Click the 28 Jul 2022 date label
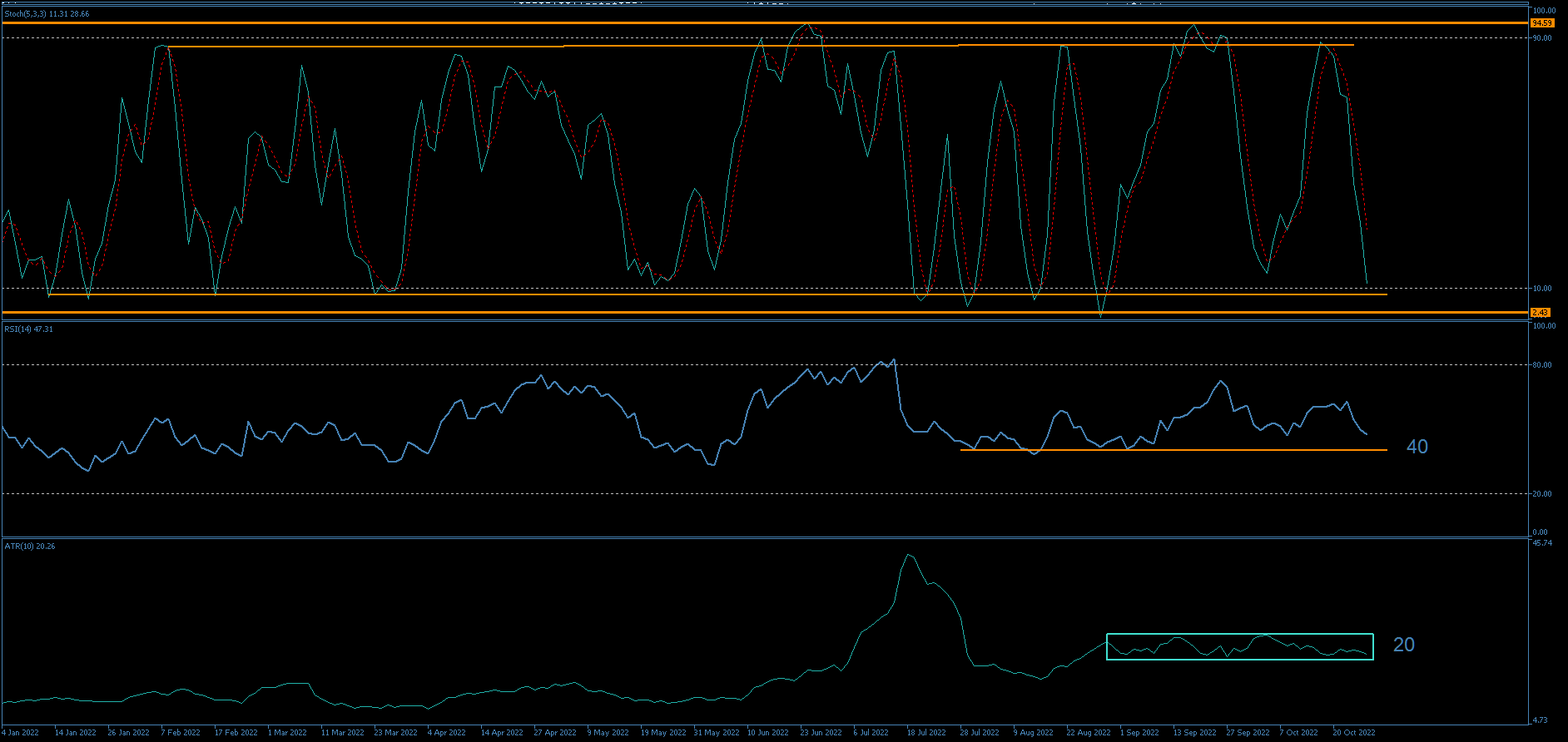The width and height of the screenshot is (1568, 742). (x=980, y=733)
